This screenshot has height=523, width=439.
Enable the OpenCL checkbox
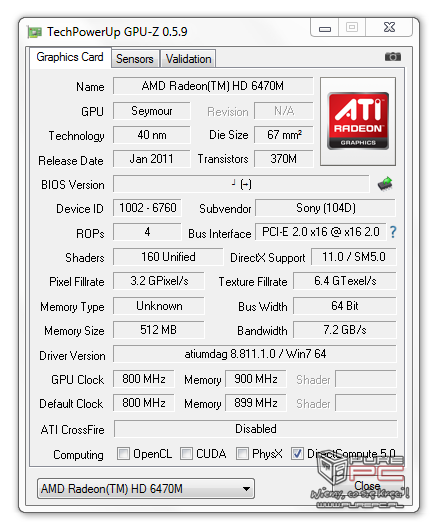point(123,454)
